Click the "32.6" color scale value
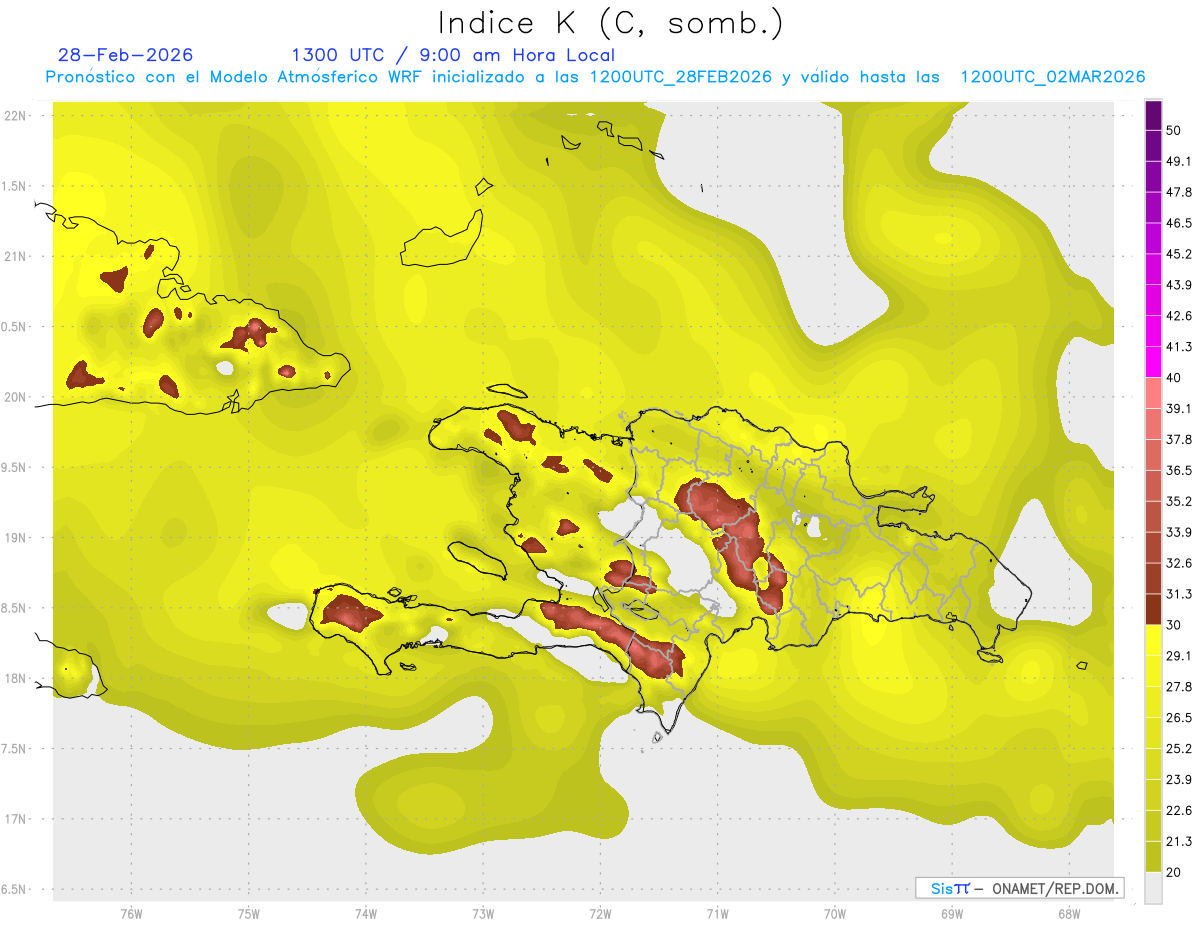 [x=1180, y=563]
